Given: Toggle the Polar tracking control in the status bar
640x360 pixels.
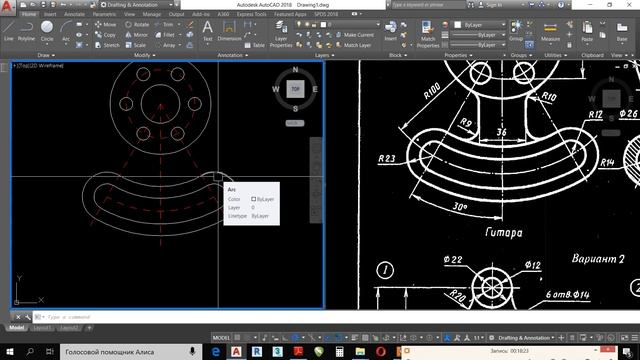Looking at the screenshot, I should (297, 338).
